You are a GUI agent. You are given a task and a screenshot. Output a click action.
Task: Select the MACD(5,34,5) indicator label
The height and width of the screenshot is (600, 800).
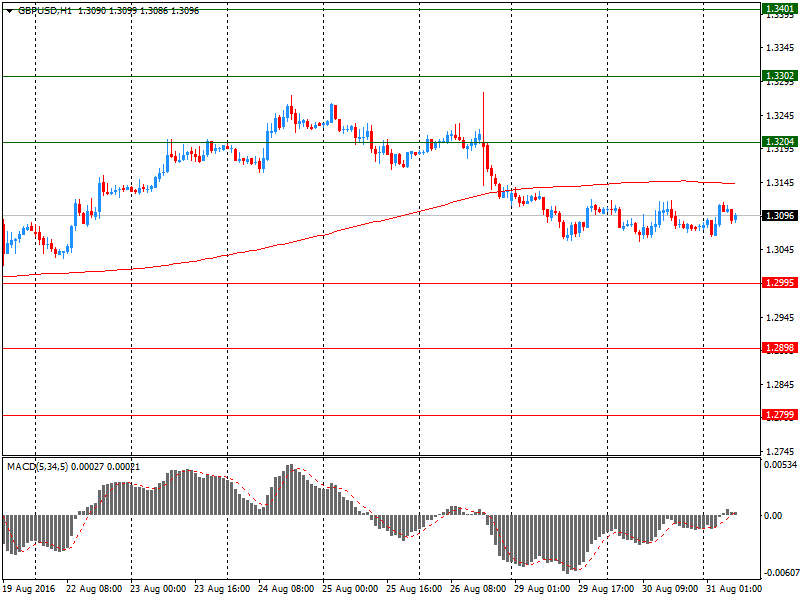(38, 466)
